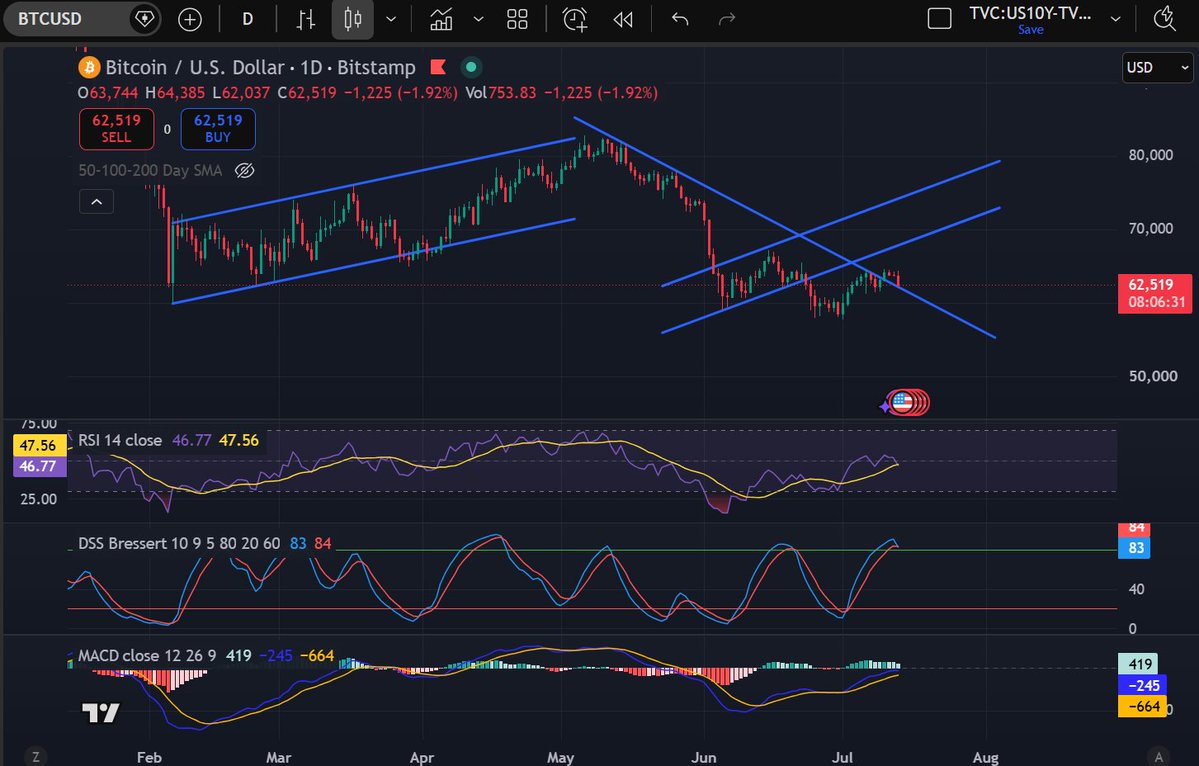The height and width of the screenshot is (766, 1199).
Task: Click the orange Bitcoin logo icon
Action: point(89,67)
